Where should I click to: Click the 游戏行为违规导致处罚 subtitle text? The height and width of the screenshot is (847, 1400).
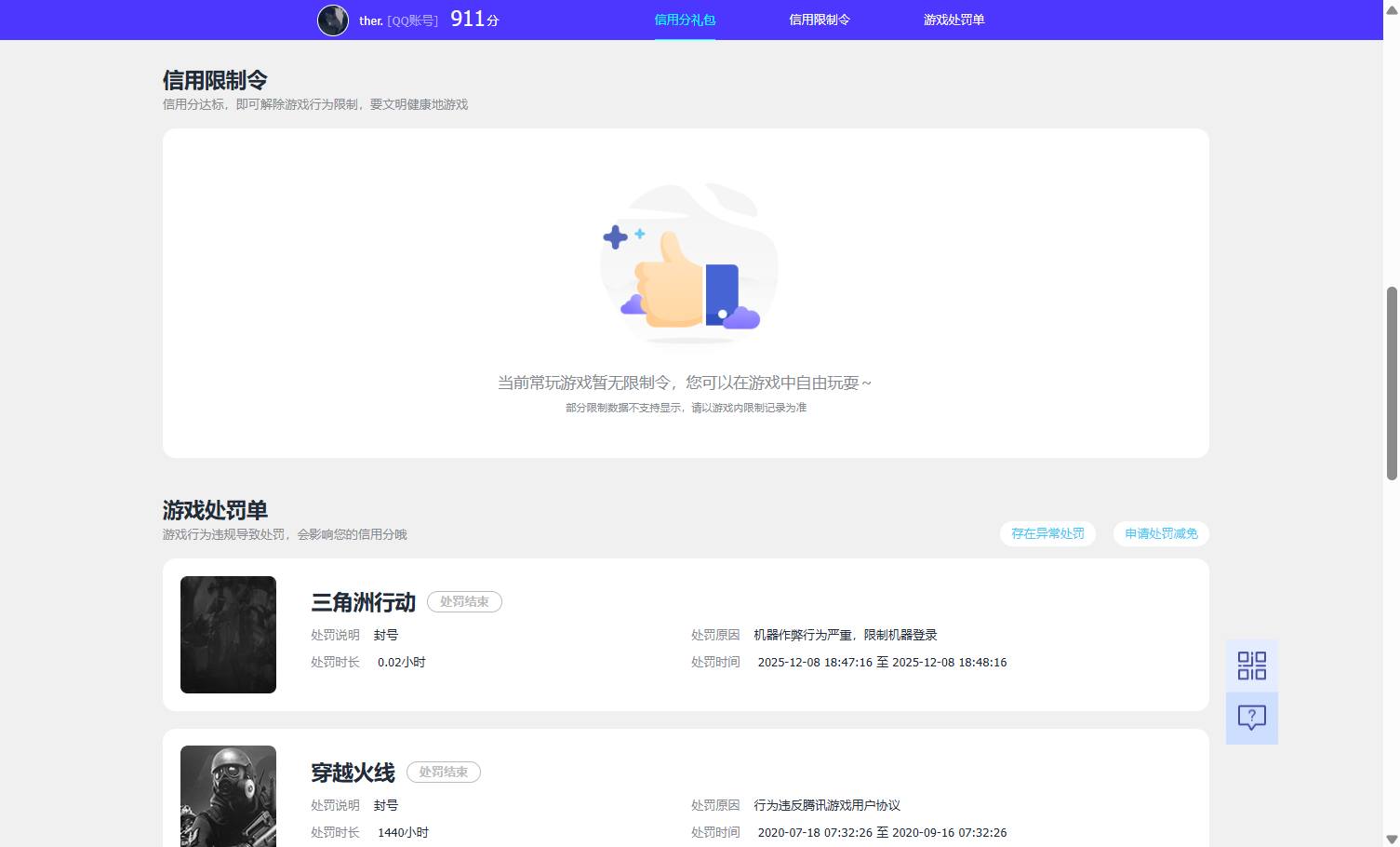(285, 534)
